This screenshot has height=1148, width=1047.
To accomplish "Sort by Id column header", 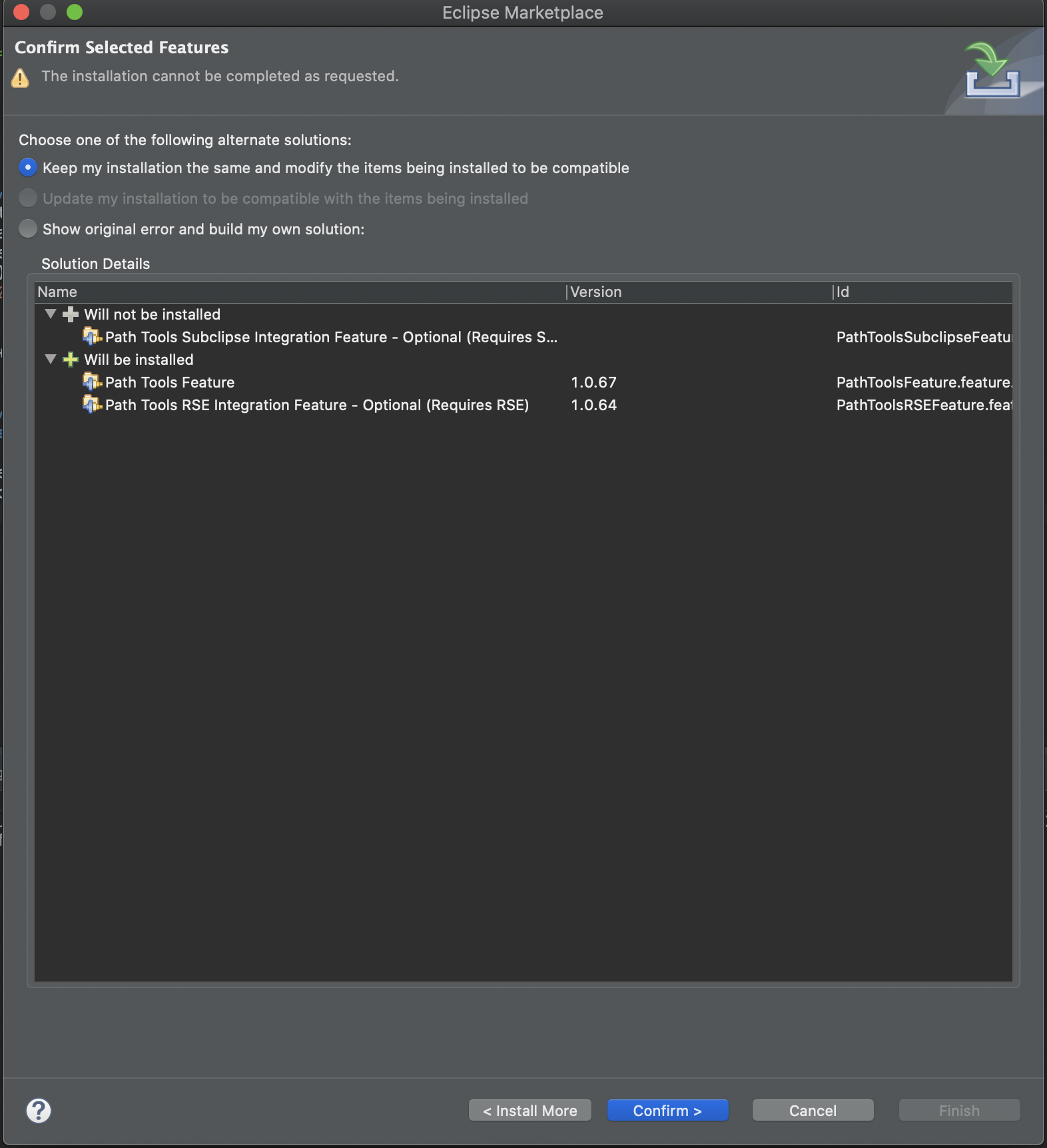I will 922,292.
